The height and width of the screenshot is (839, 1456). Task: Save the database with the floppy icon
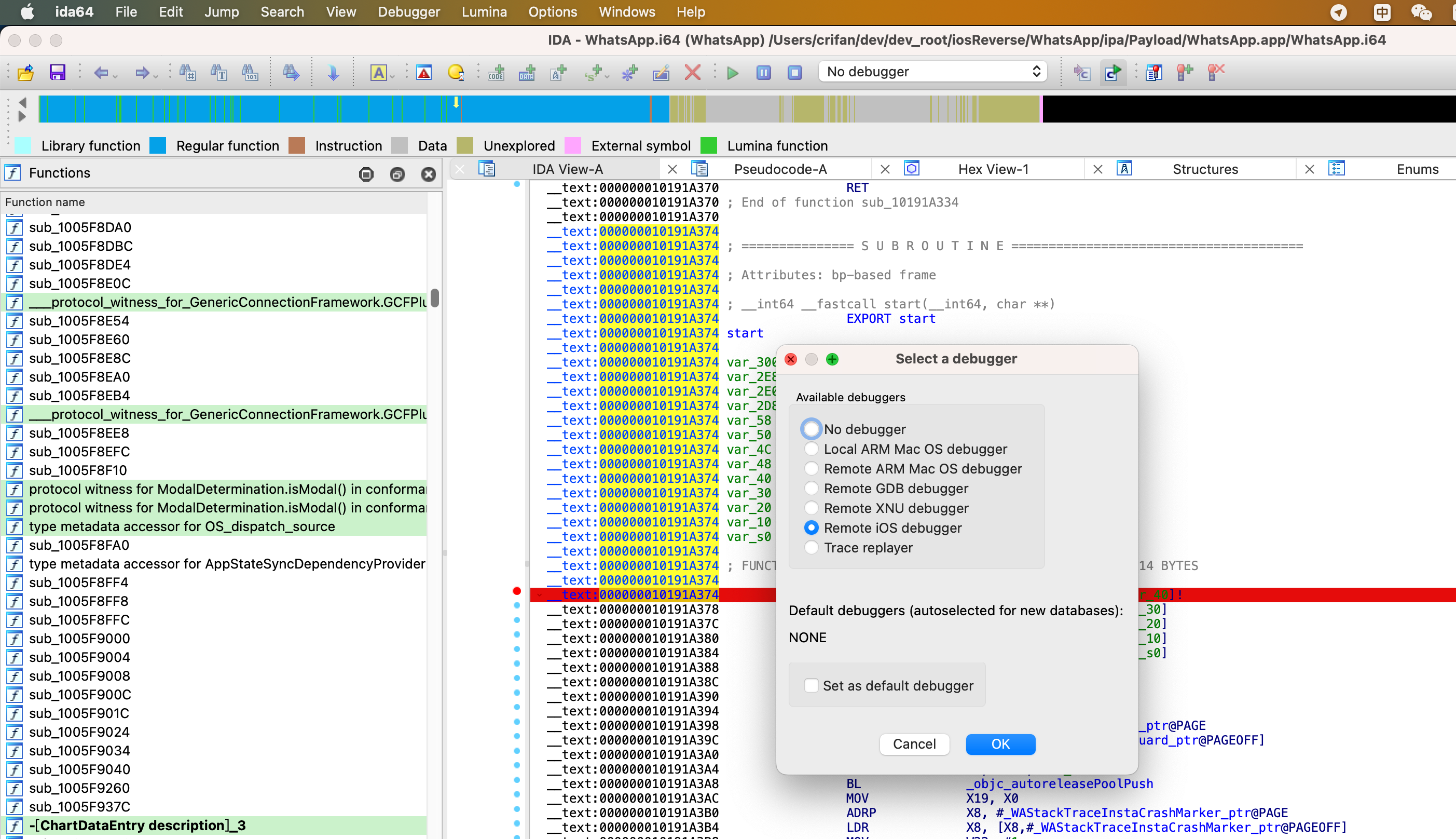click(x=58, y=73)
